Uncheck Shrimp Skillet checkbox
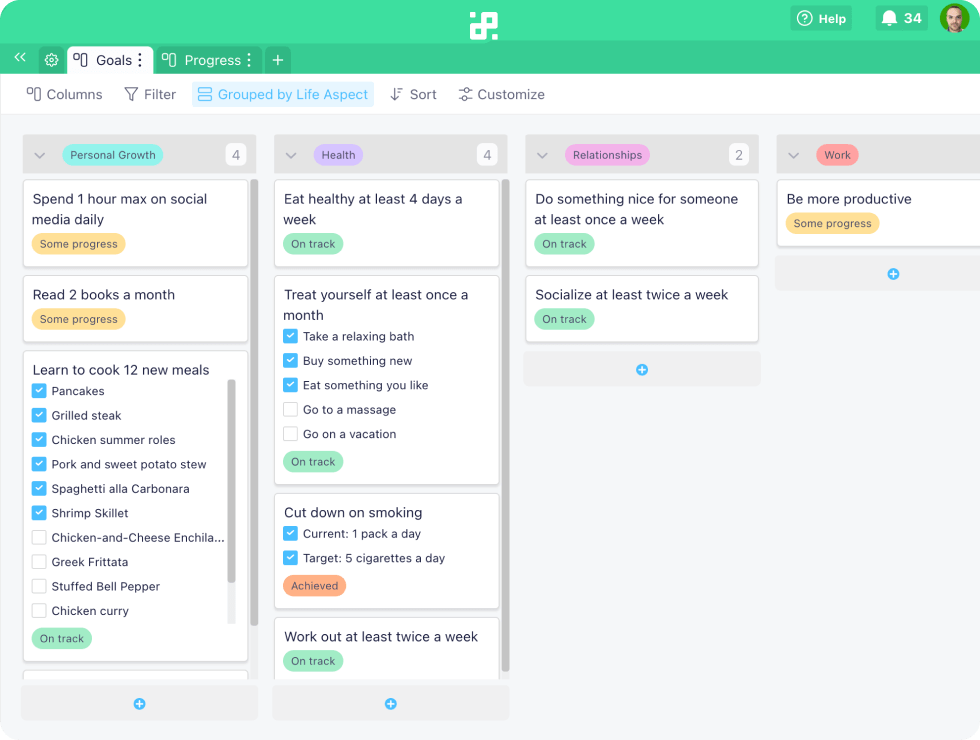 pyautogui.click(x=39, y=512)
